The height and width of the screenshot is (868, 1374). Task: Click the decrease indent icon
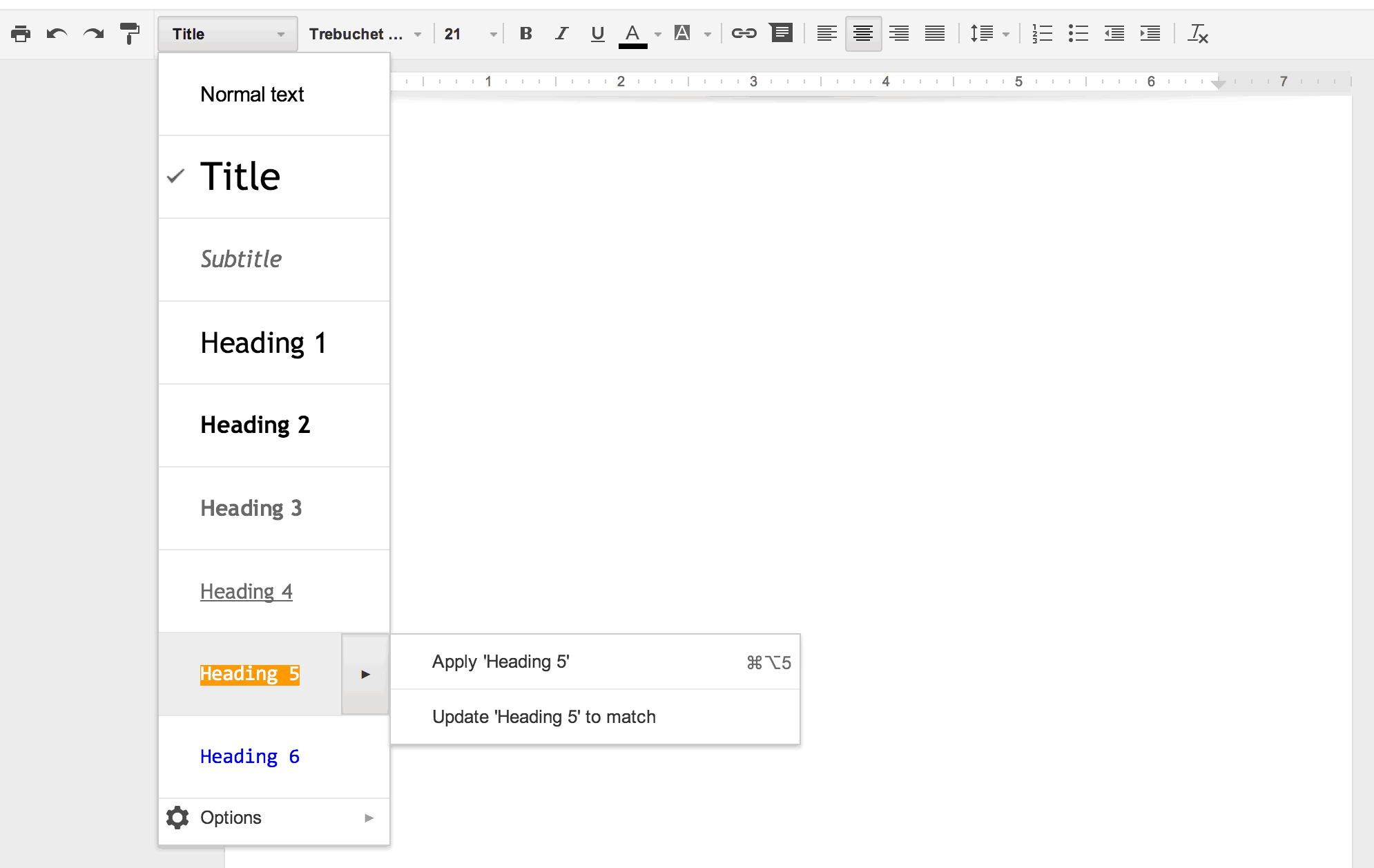tap(1113, 33)
